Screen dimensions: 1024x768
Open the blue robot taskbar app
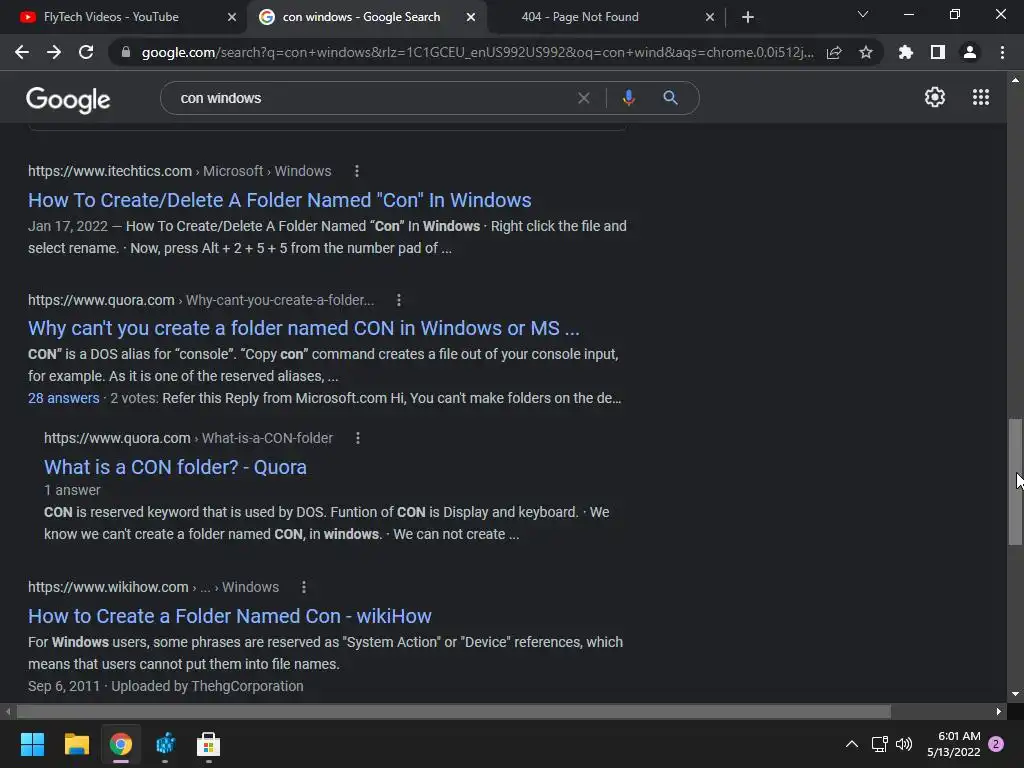165,744
